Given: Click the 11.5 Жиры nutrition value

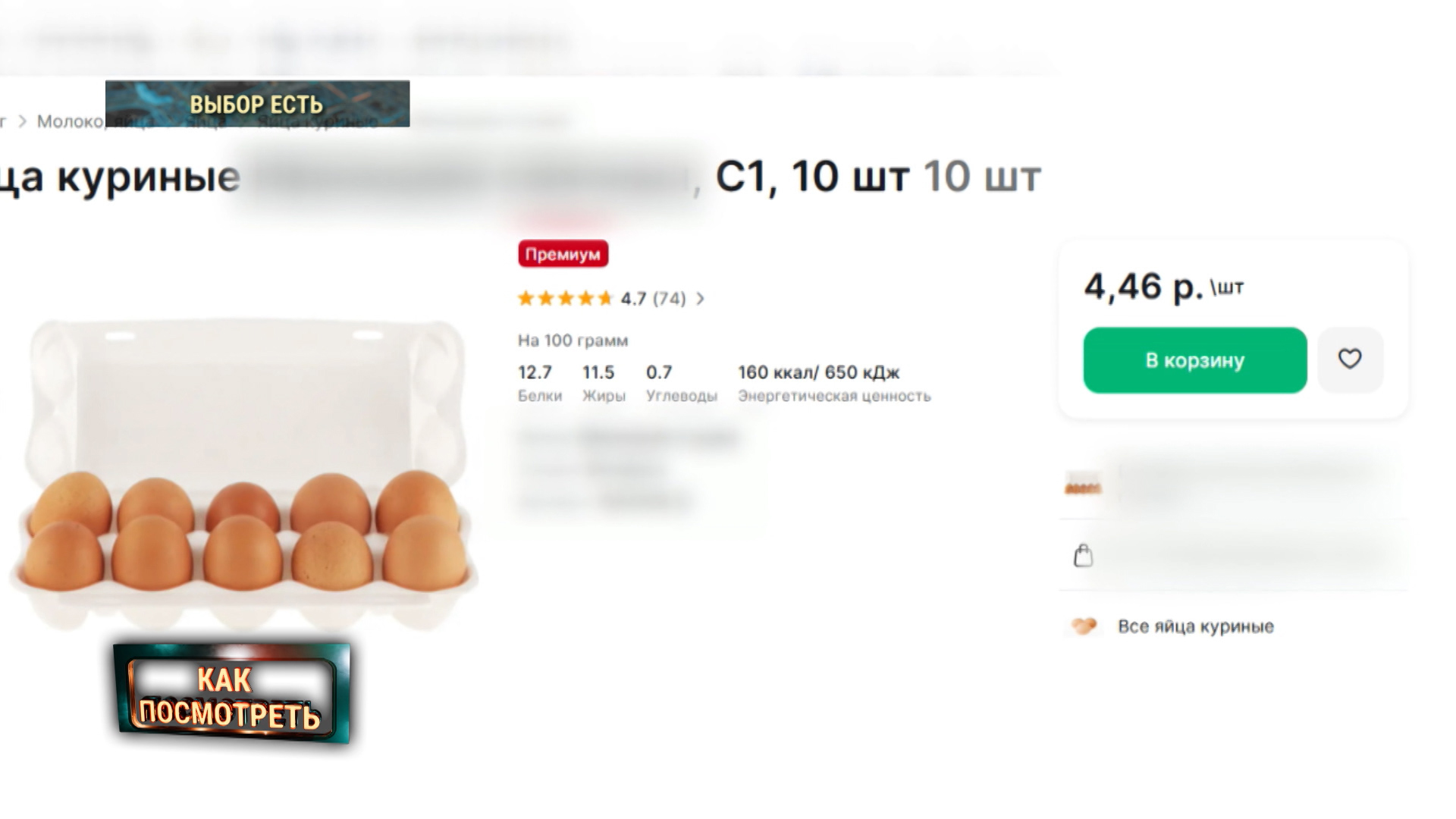Looking at the screenshot, I should click(604, 383).
